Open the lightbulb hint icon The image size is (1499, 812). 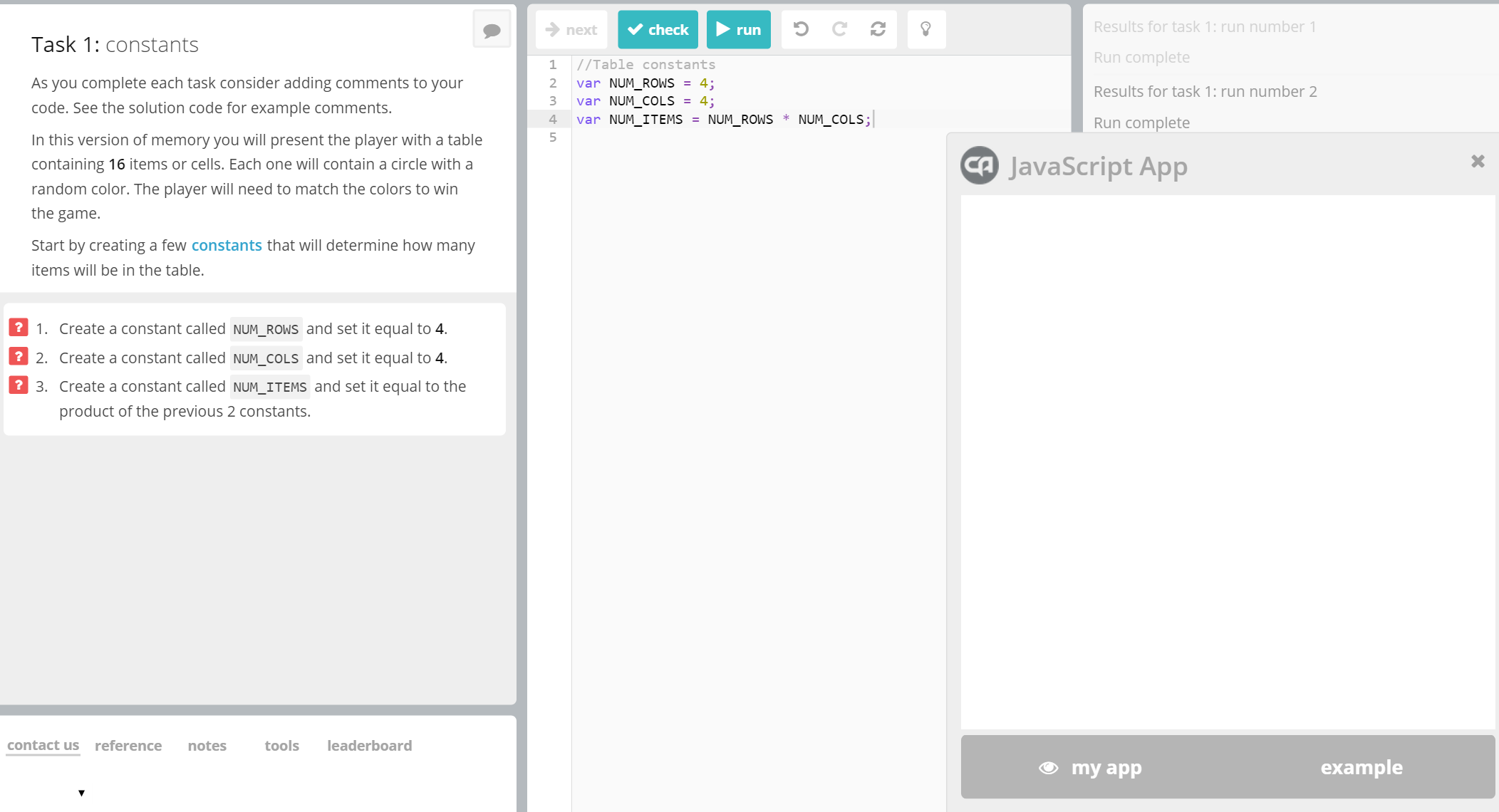tap(925, 29)
